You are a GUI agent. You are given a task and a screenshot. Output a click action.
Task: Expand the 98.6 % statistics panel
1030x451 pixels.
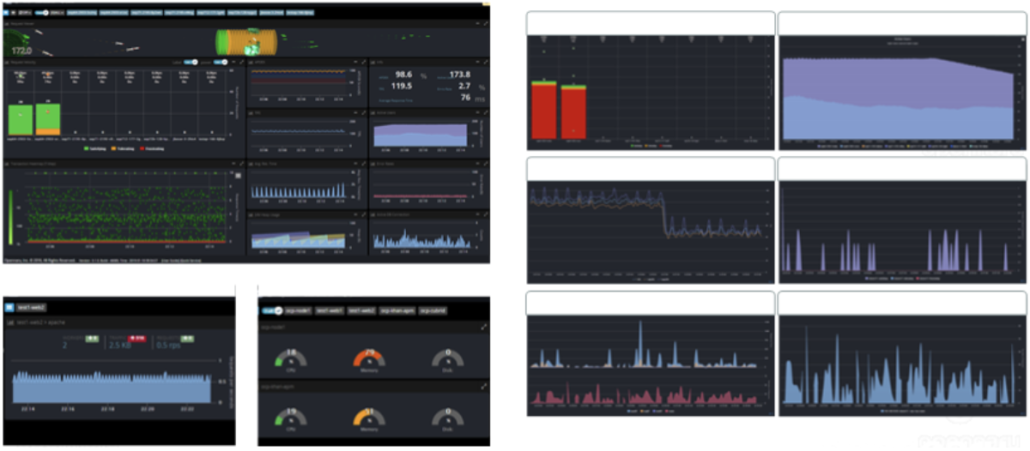pos(486,62)
